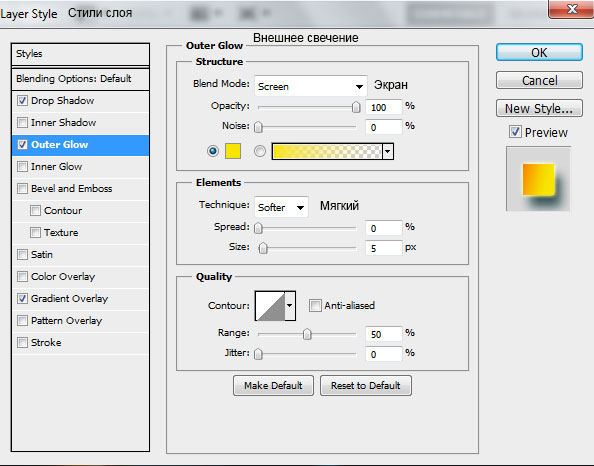
Task: Click the Size slider handle
Action: [263, 248]
